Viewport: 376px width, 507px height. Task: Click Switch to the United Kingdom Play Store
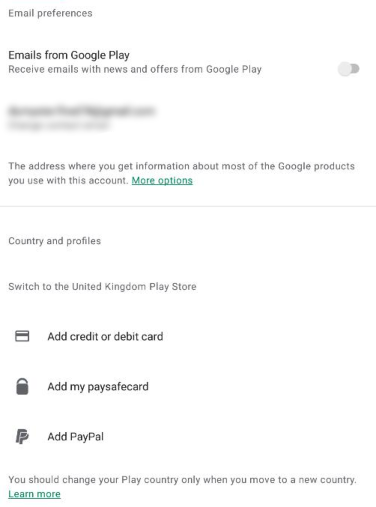(102, 286)
